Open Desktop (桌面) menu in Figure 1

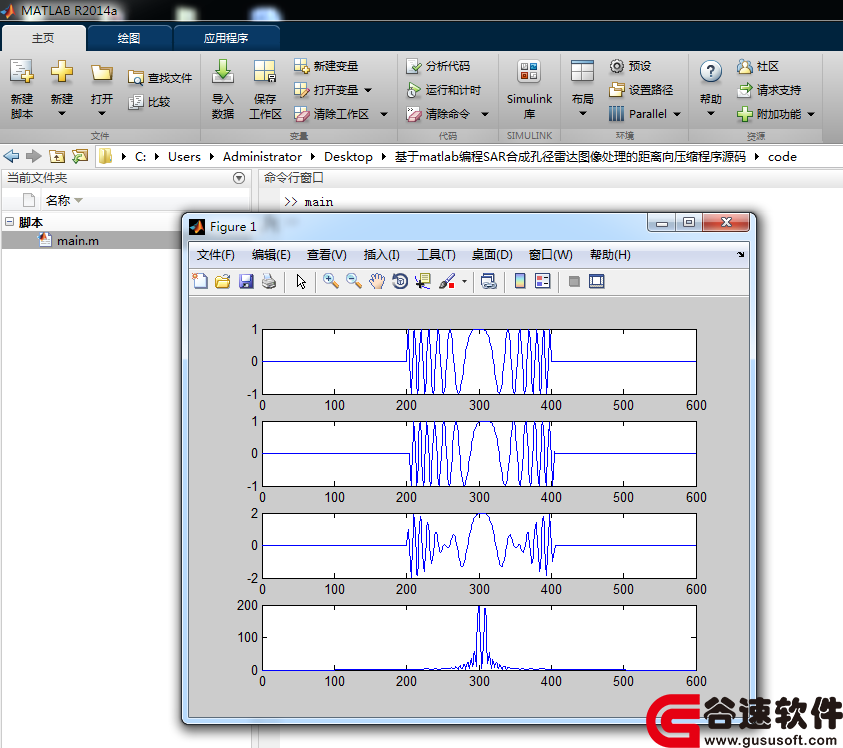point(492,255)
